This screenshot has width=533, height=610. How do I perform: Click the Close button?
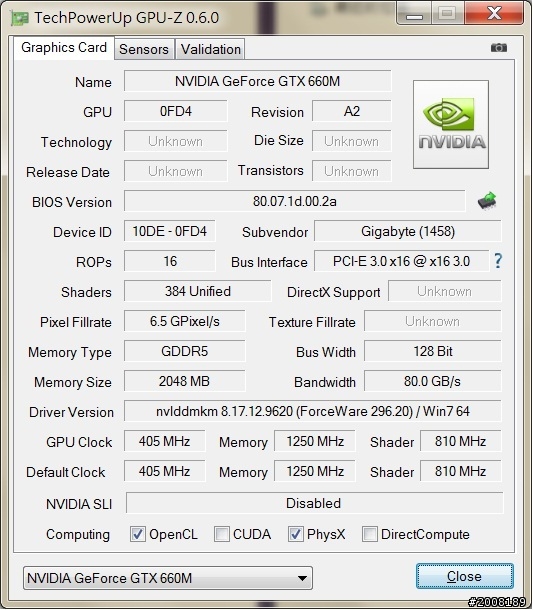click(465, 576)
